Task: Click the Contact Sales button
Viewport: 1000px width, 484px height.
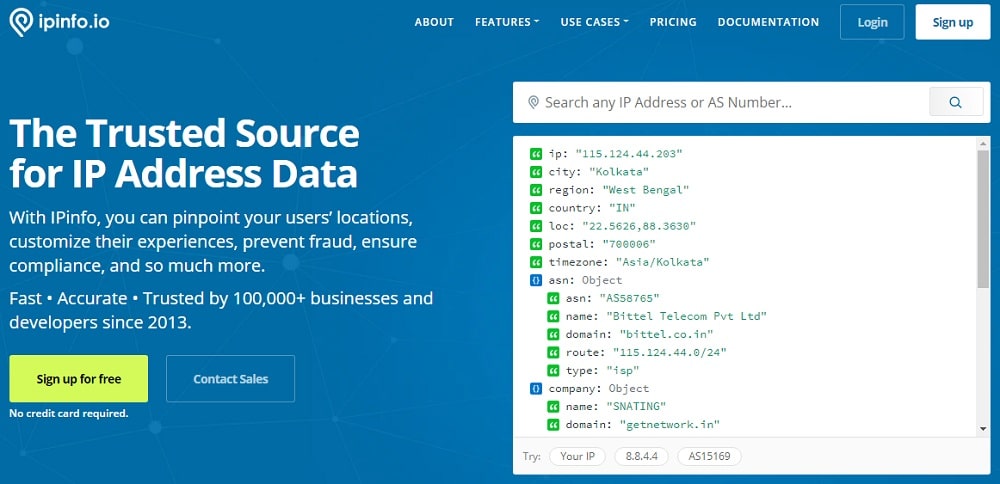Action: coord(231,379)
